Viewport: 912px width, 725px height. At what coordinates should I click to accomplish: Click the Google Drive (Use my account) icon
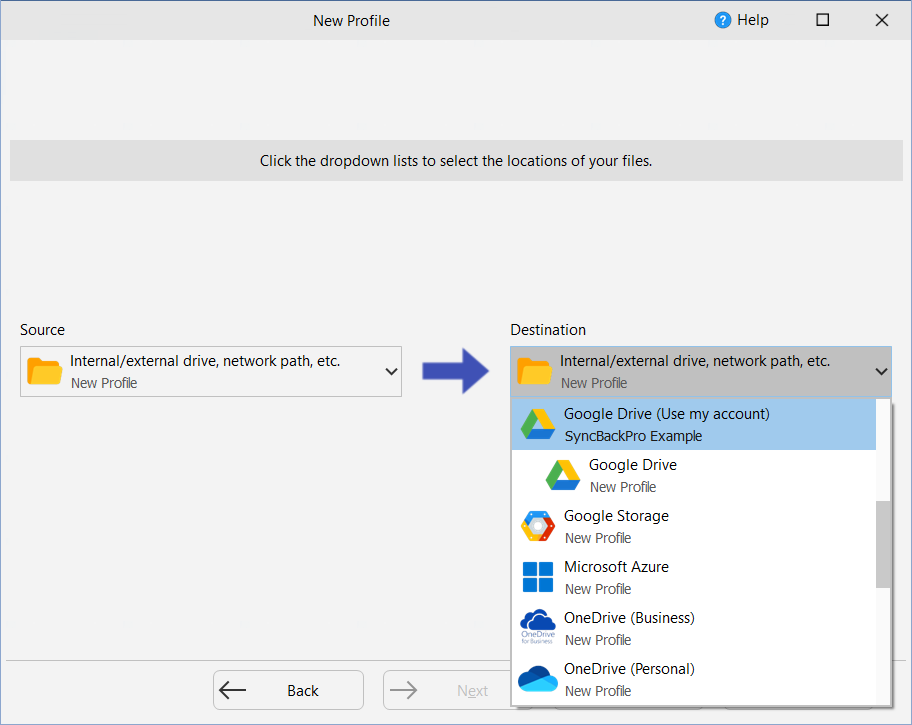pos(537,424)
